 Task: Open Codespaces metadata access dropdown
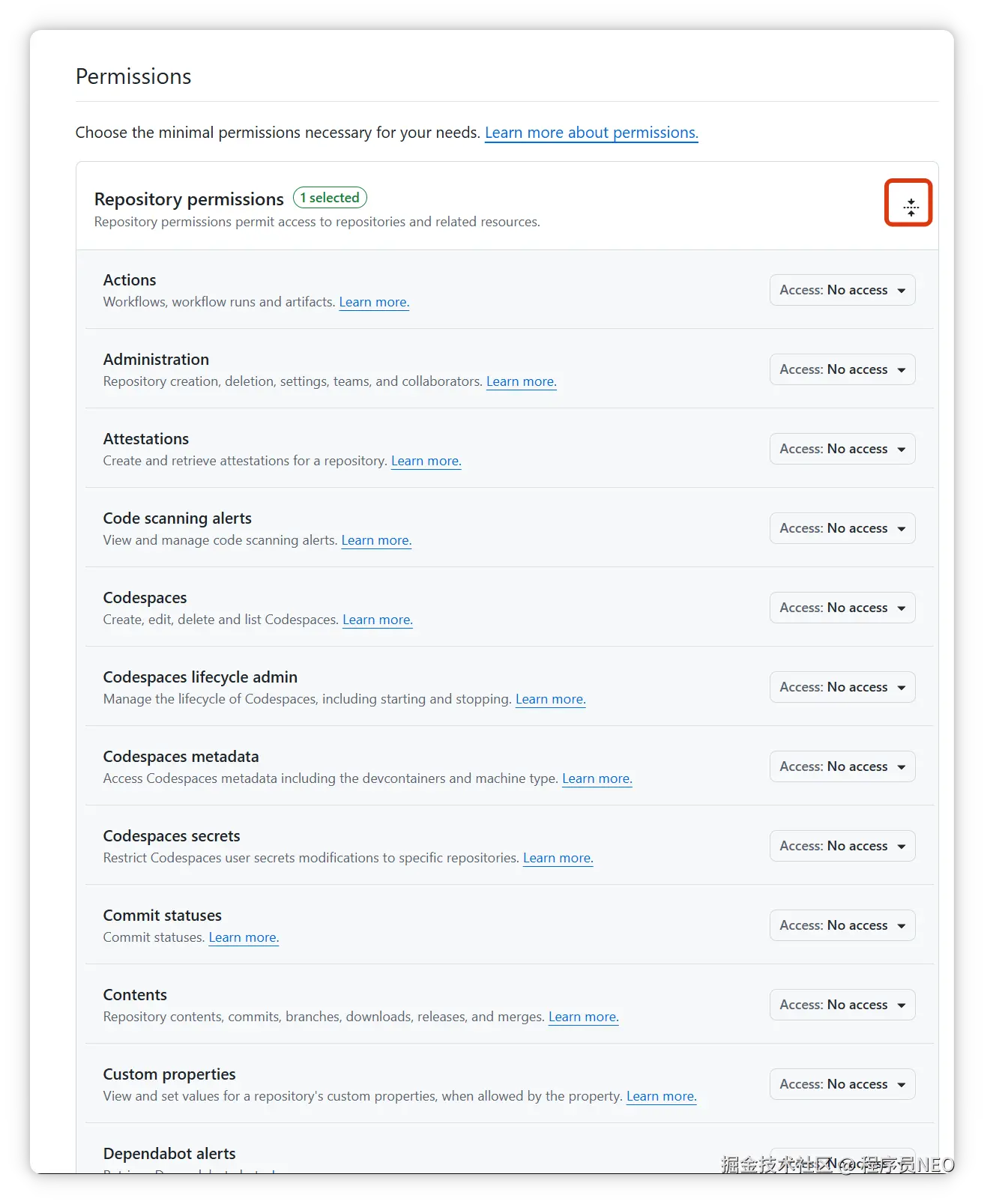click(842, 766)
